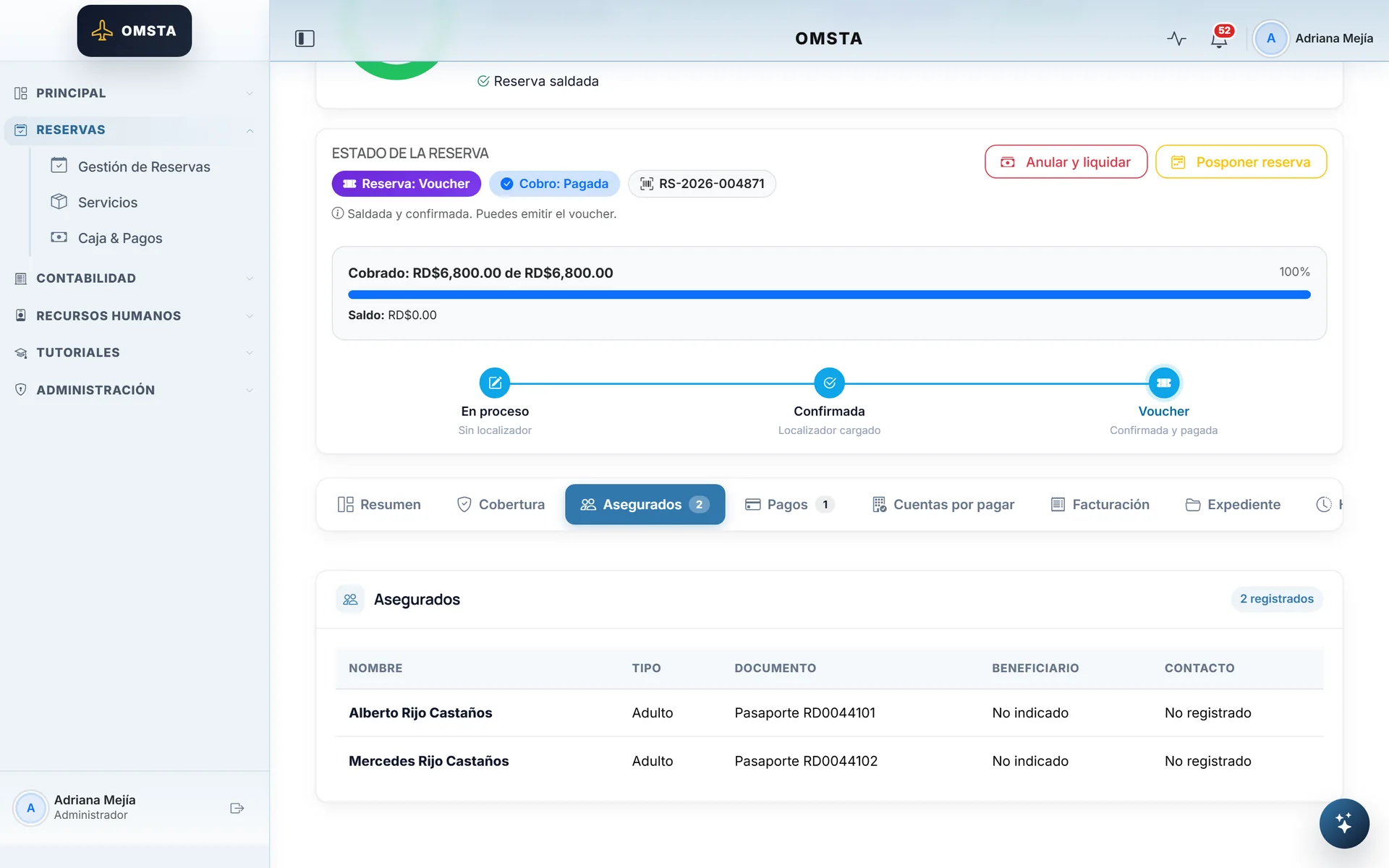Click the En proceso step icon
The image size is (1389, 868).
495,383
